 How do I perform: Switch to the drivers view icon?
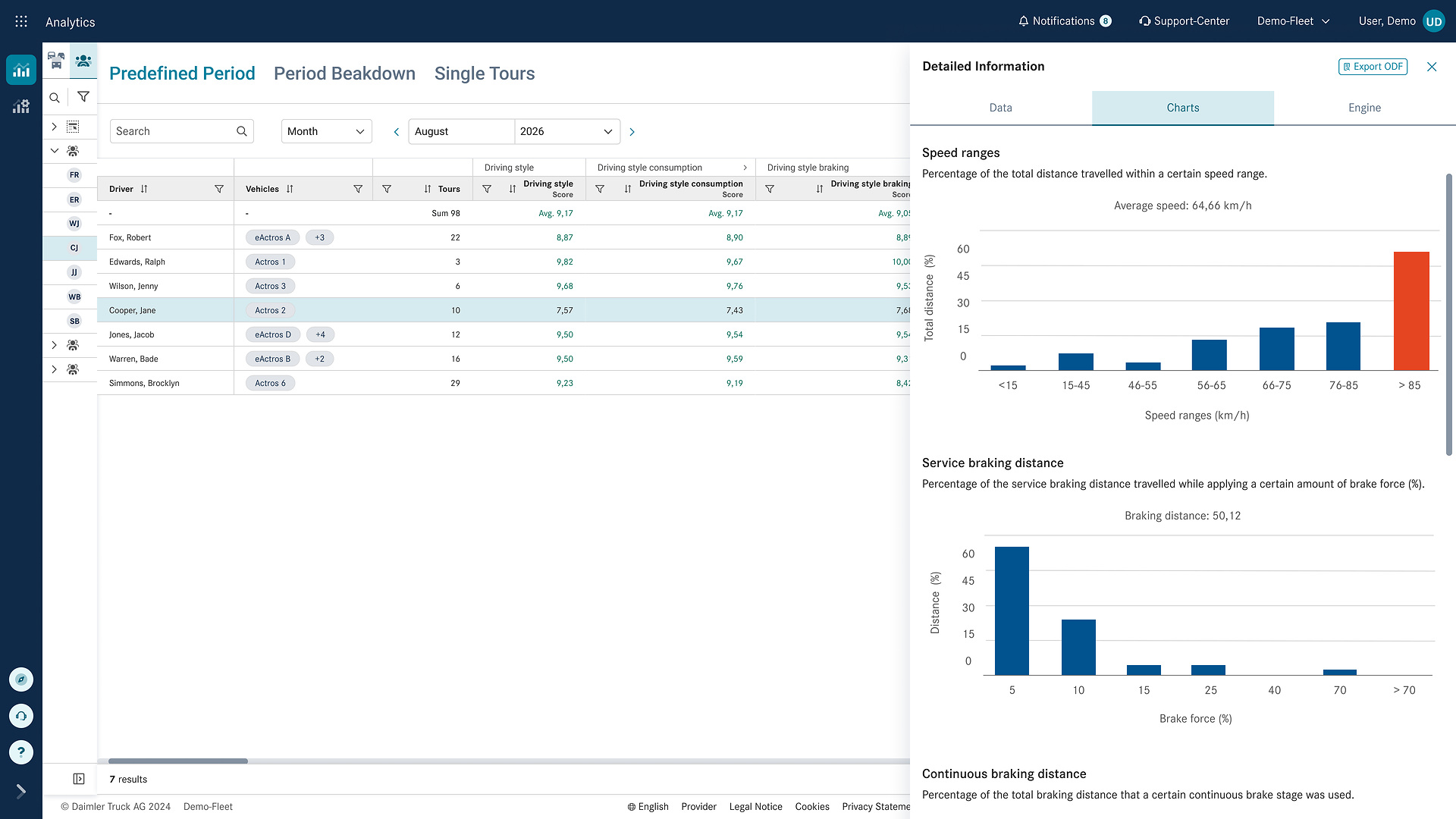(x=83, y=60)
